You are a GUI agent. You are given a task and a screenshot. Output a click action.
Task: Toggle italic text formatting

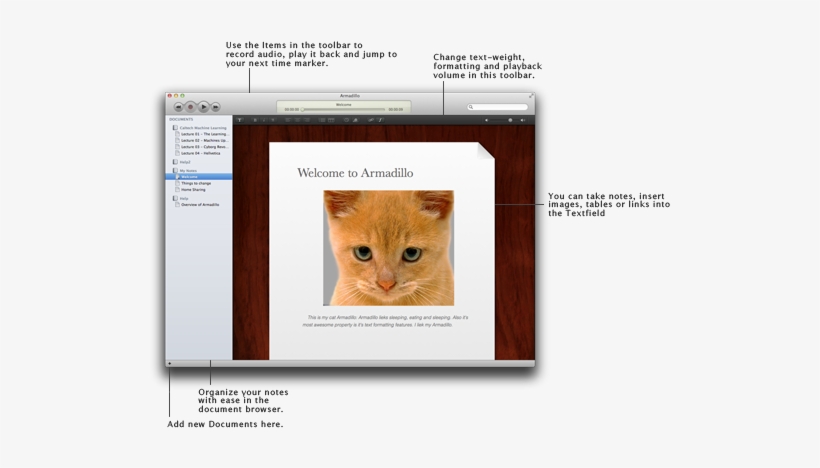tap(264, 120)
